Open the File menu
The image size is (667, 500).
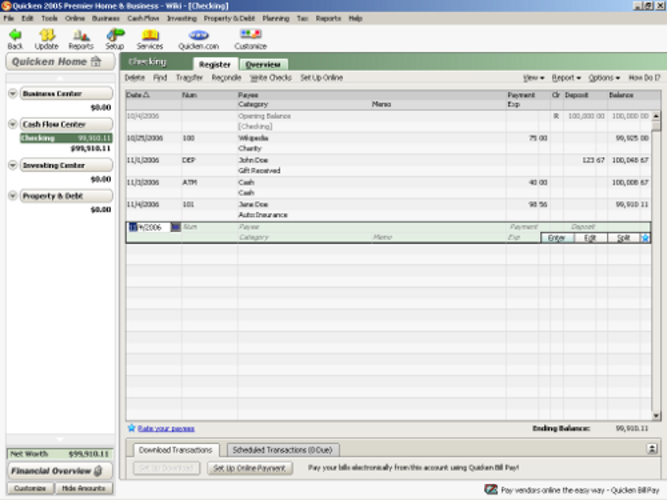tap(9, 18)
